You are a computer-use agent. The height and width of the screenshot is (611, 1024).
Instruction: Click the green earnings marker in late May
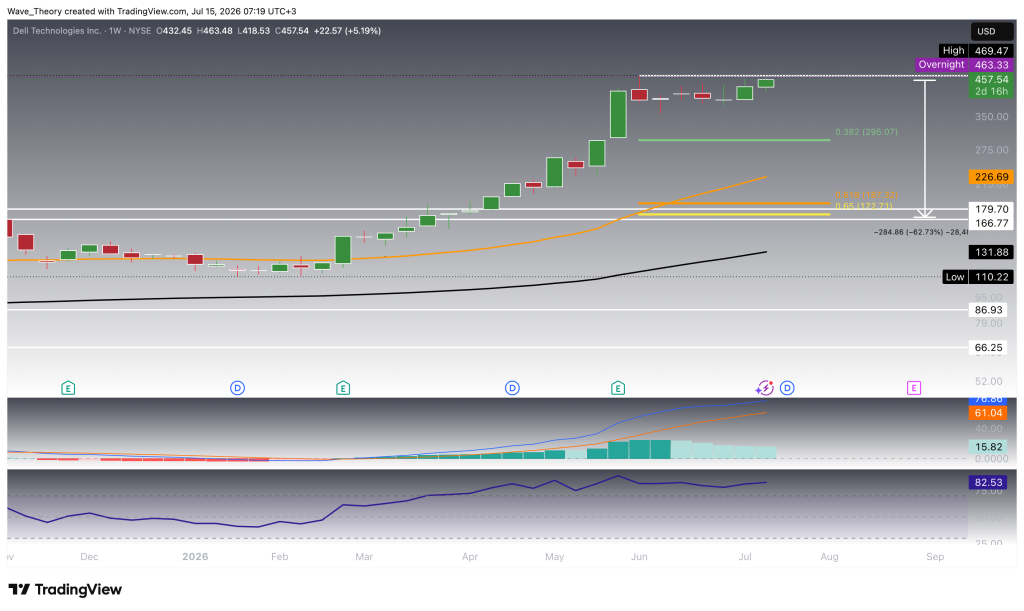(x=618, y=388)
